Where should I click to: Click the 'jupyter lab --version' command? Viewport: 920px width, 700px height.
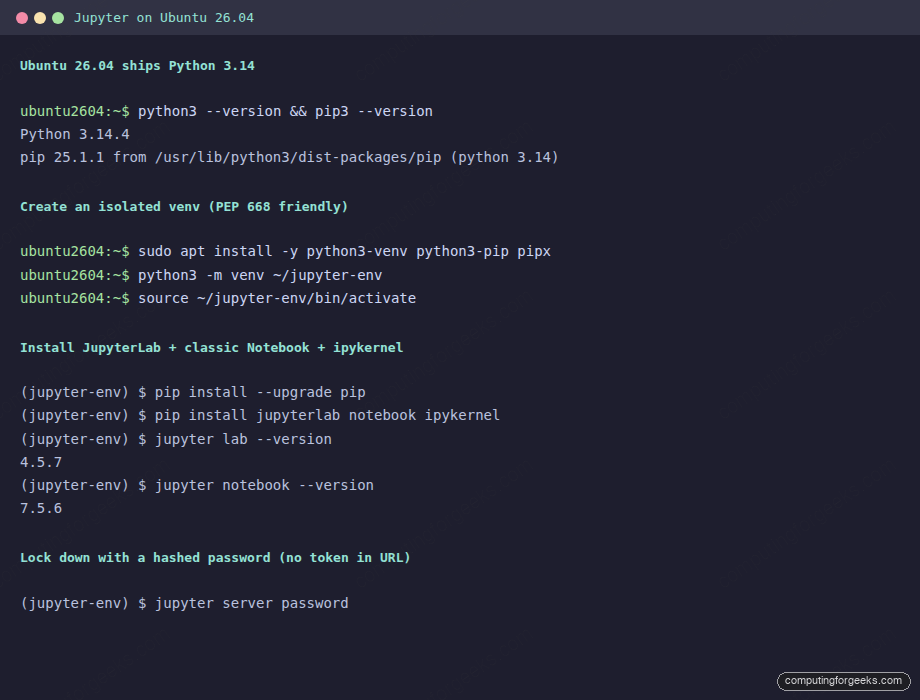(243, 439)
